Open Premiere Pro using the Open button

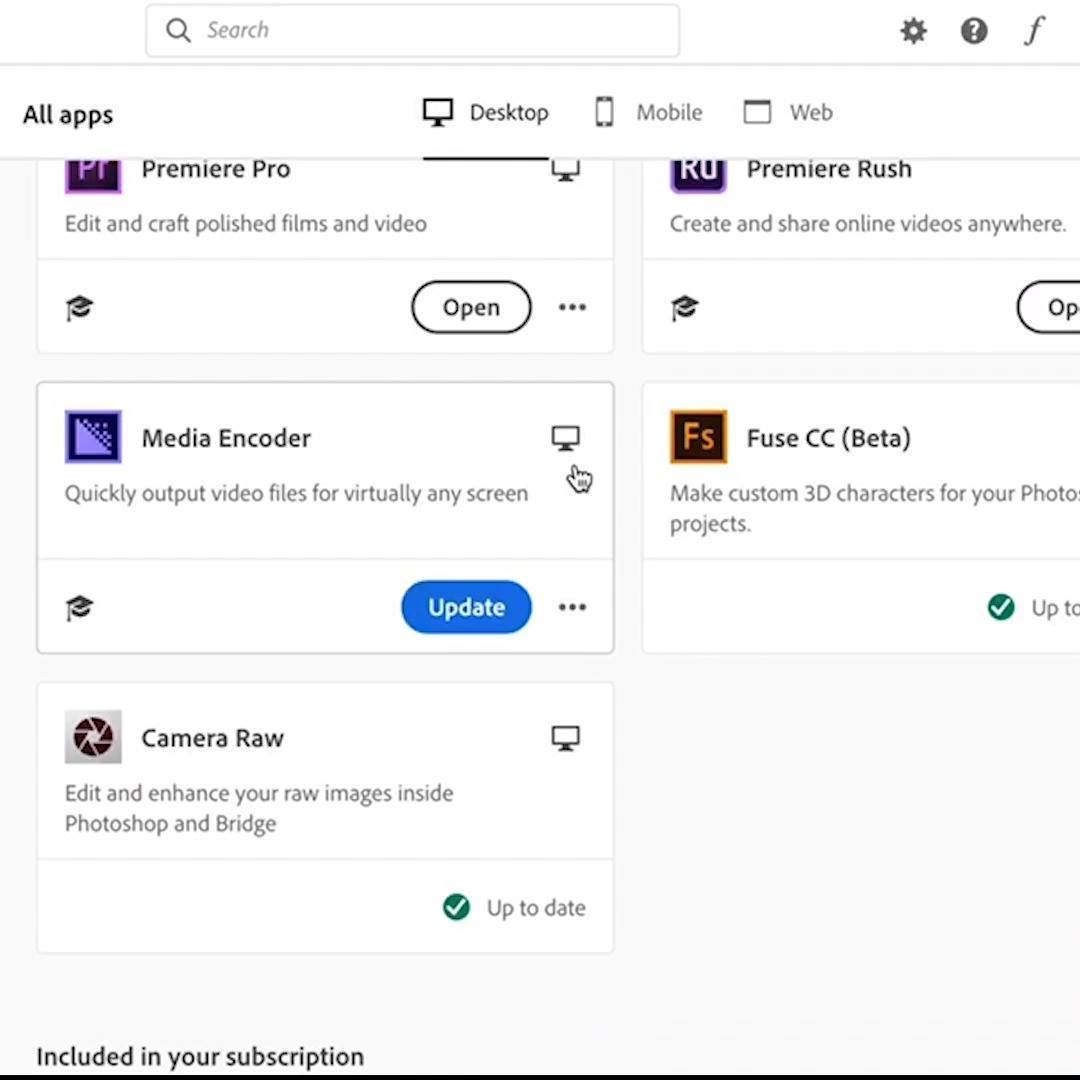(x=471, y=307)
